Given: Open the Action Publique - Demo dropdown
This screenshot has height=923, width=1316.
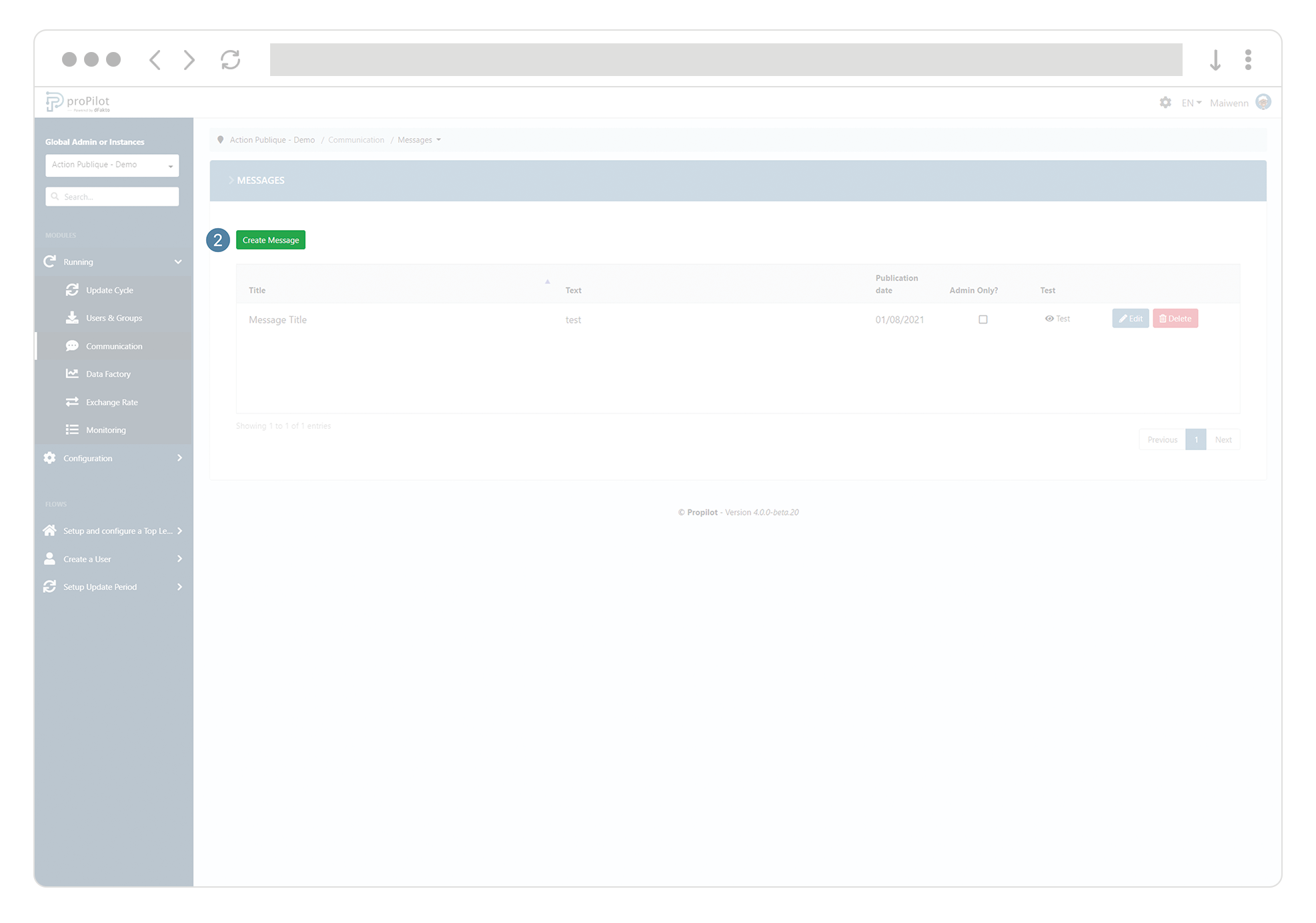Looking at the screenshot, I should (112, 165).
